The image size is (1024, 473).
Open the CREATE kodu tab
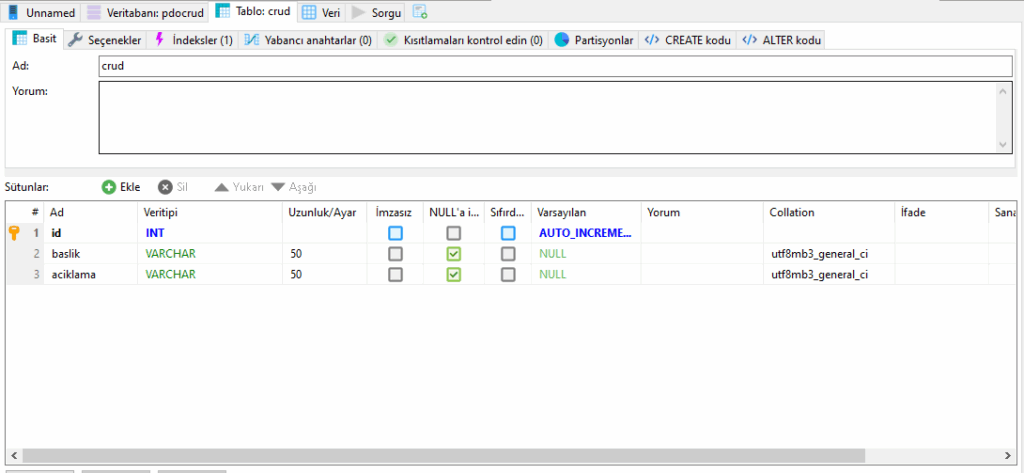point(689,40)
